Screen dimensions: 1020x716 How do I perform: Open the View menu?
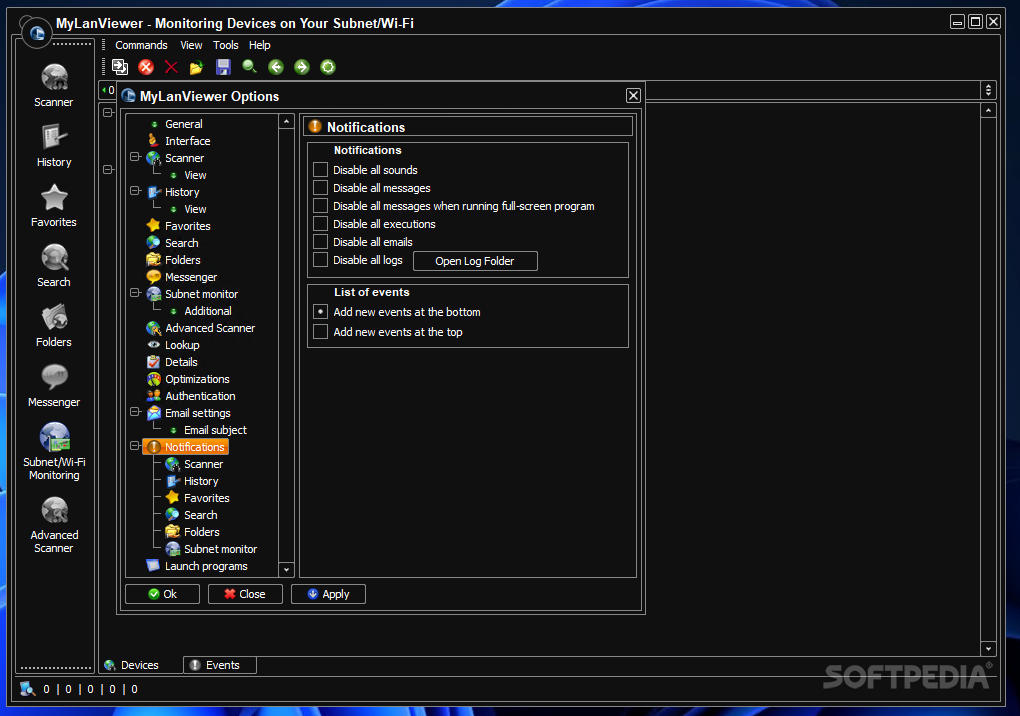[x=191, y=45]
